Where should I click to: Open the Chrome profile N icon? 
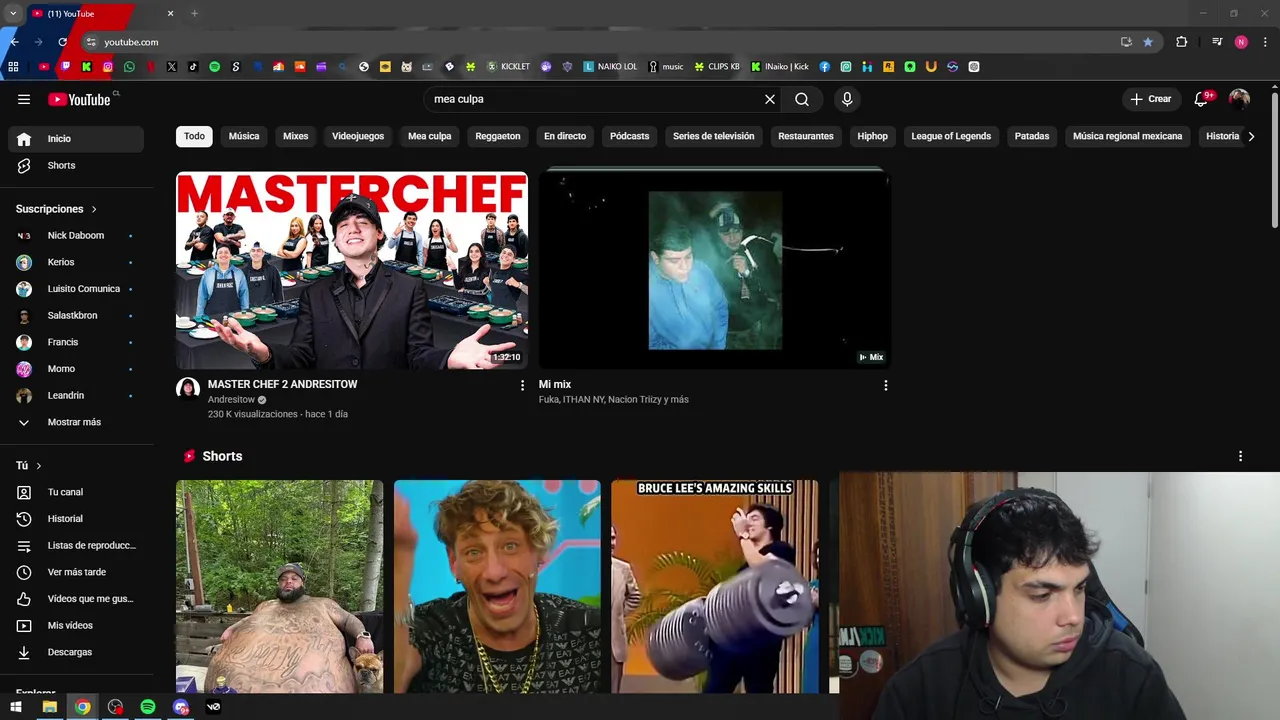click(x=1241, y=42)
